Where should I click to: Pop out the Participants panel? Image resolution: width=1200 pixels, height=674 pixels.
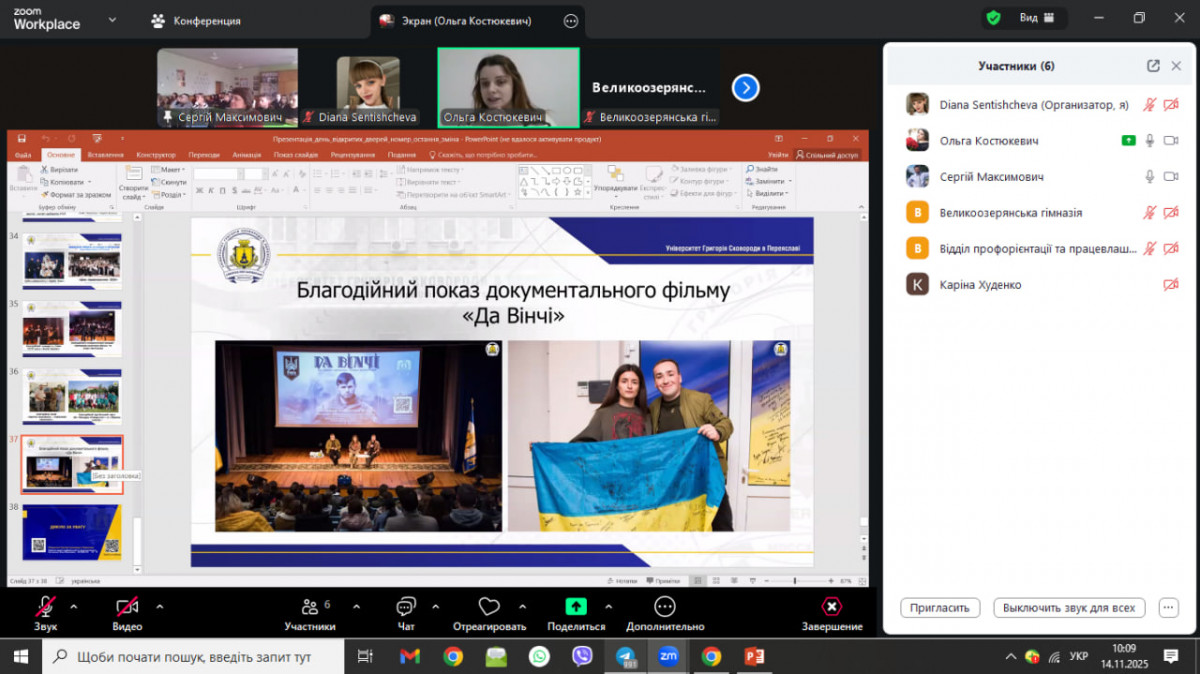[1153, 66]
